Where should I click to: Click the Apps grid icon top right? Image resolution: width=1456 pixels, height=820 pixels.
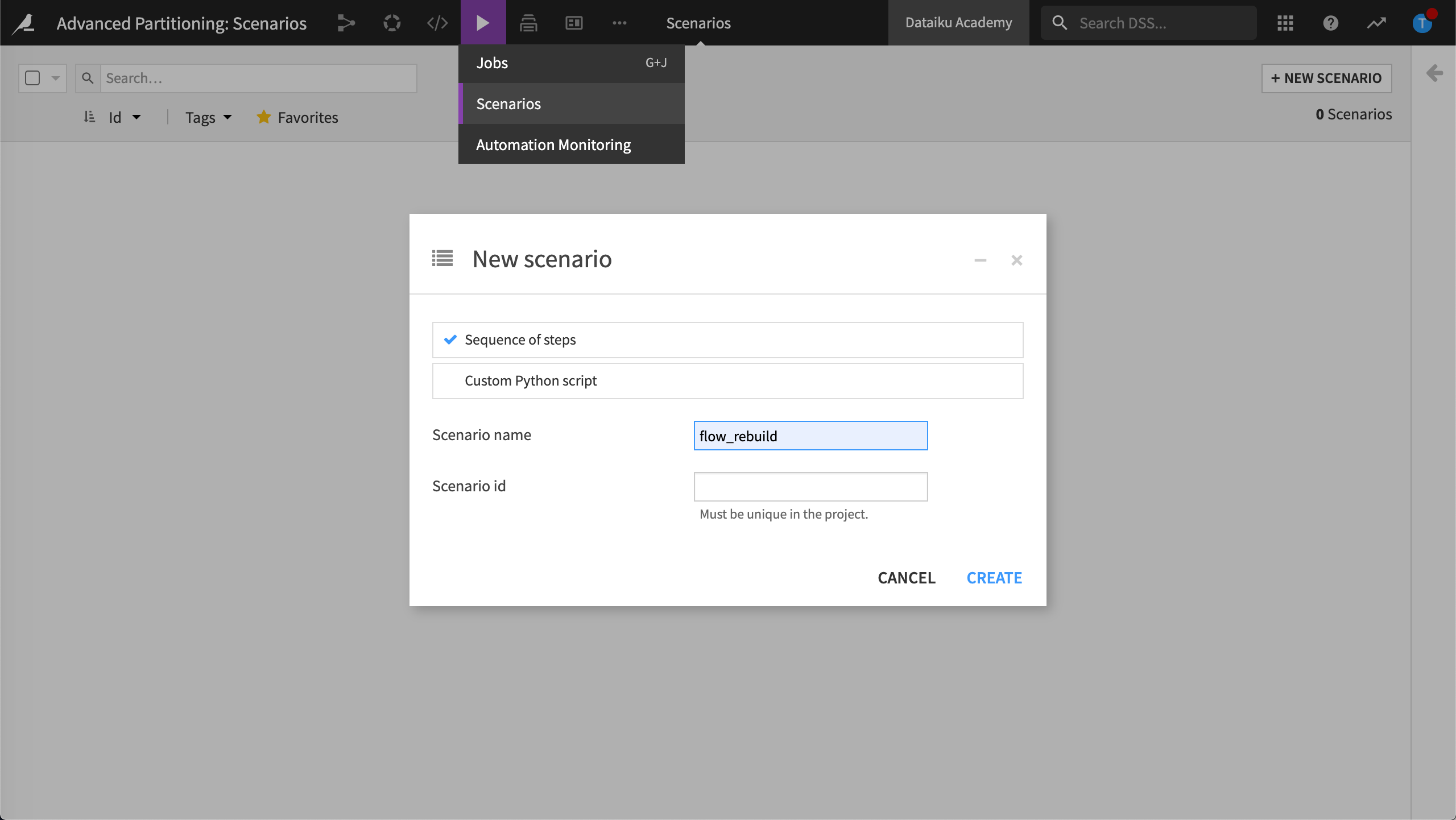[x=1286, y=22]
